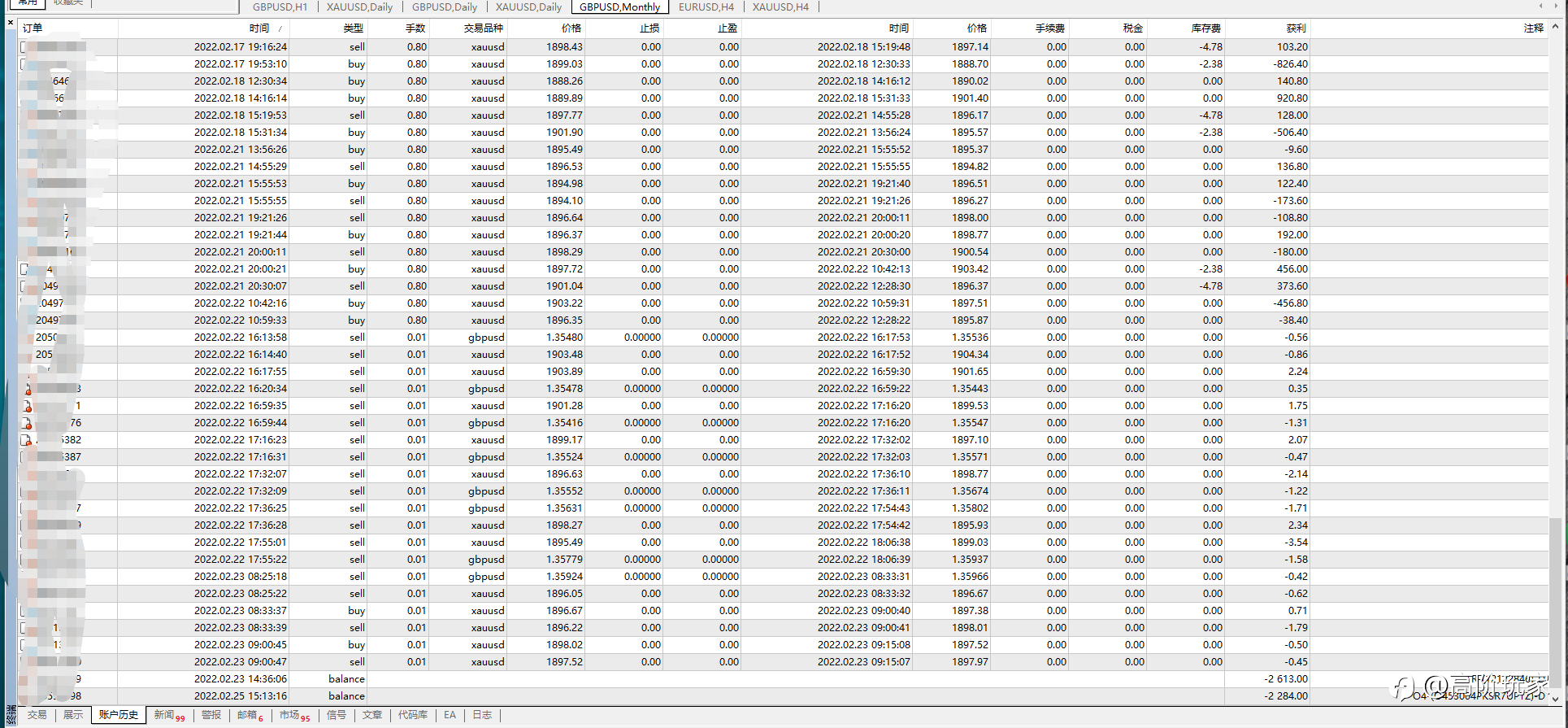Click the left chart-tabs scroll arrow

tap(1541, 7)
